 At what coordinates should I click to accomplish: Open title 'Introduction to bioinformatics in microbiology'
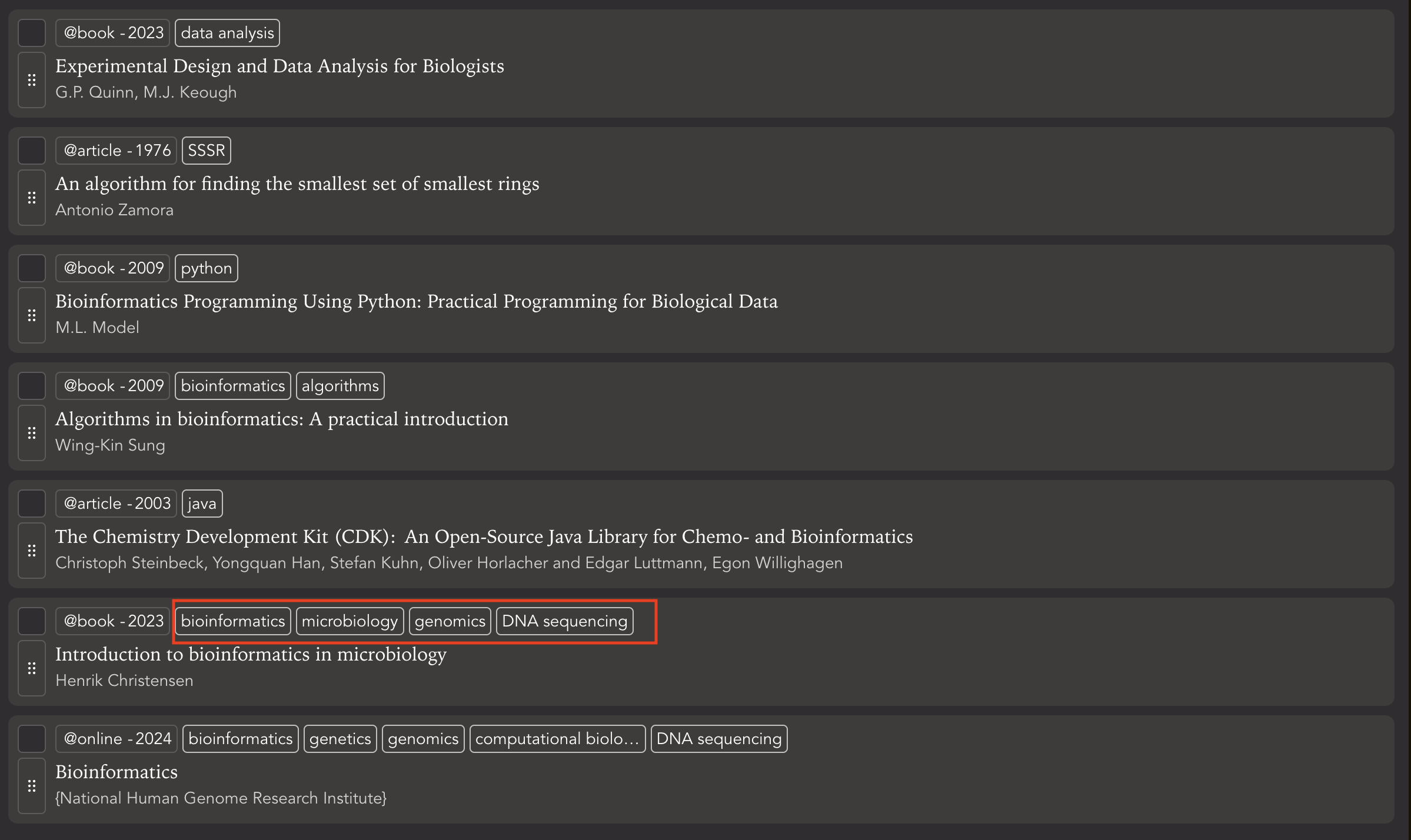251,654
